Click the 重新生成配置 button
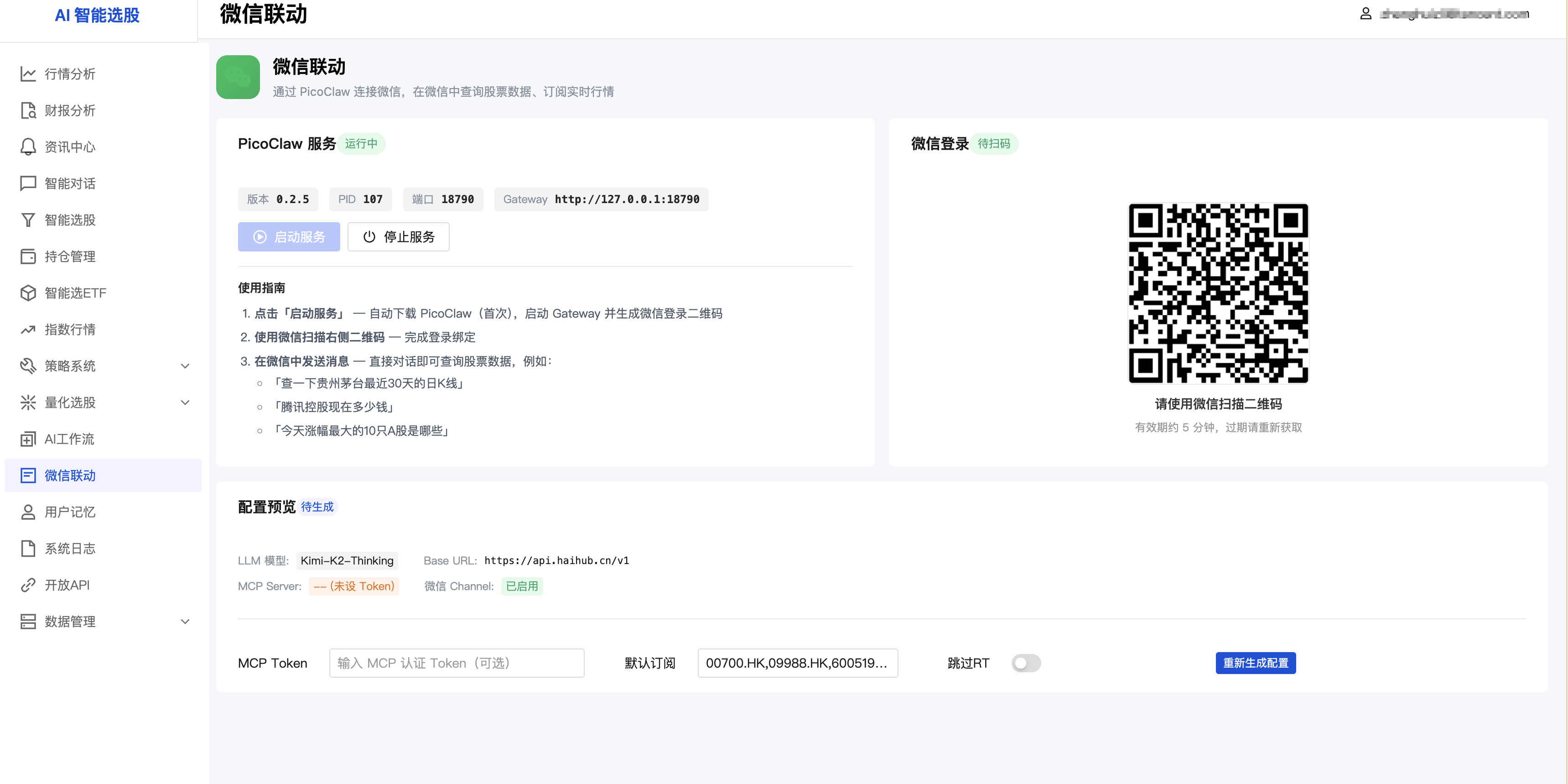Screen dimensions: 1568x784 1256,664
